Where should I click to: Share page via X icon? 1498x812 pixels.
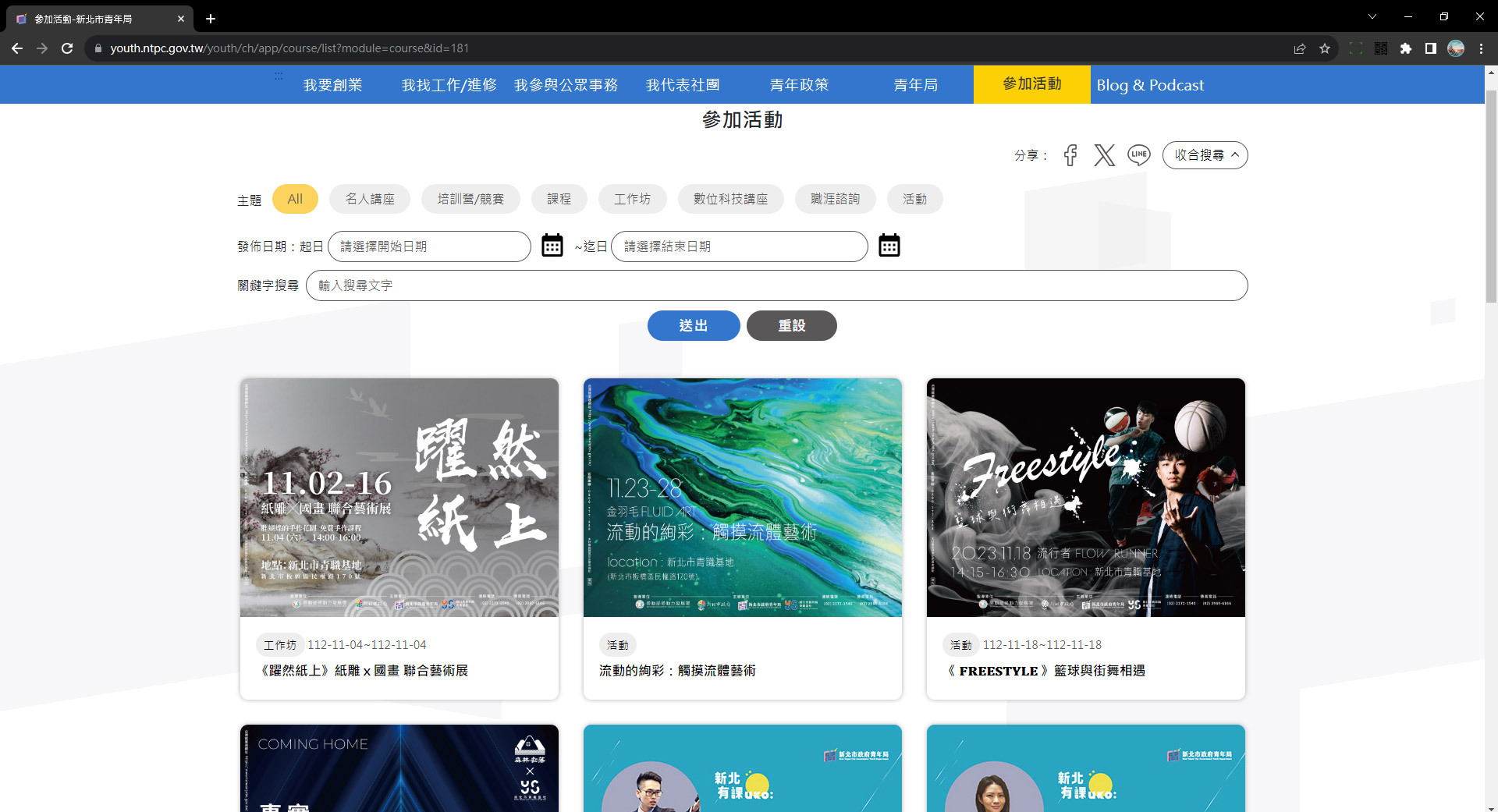coord(1104,155)
